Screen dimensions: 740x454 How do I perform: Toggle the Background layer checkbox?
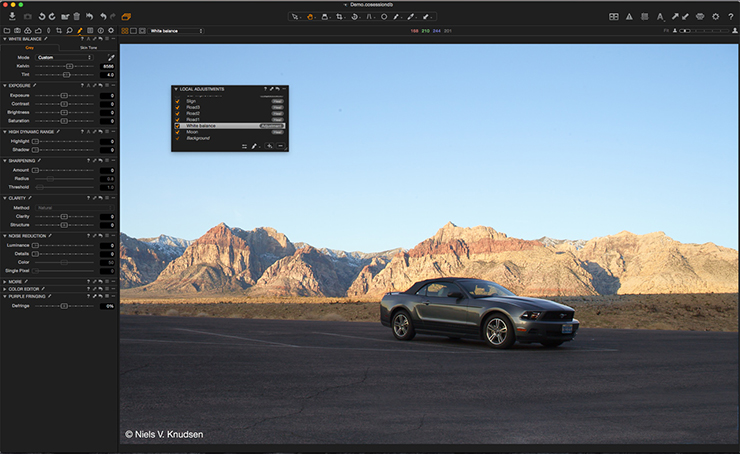pyautogui.click(x=177, y=138)
